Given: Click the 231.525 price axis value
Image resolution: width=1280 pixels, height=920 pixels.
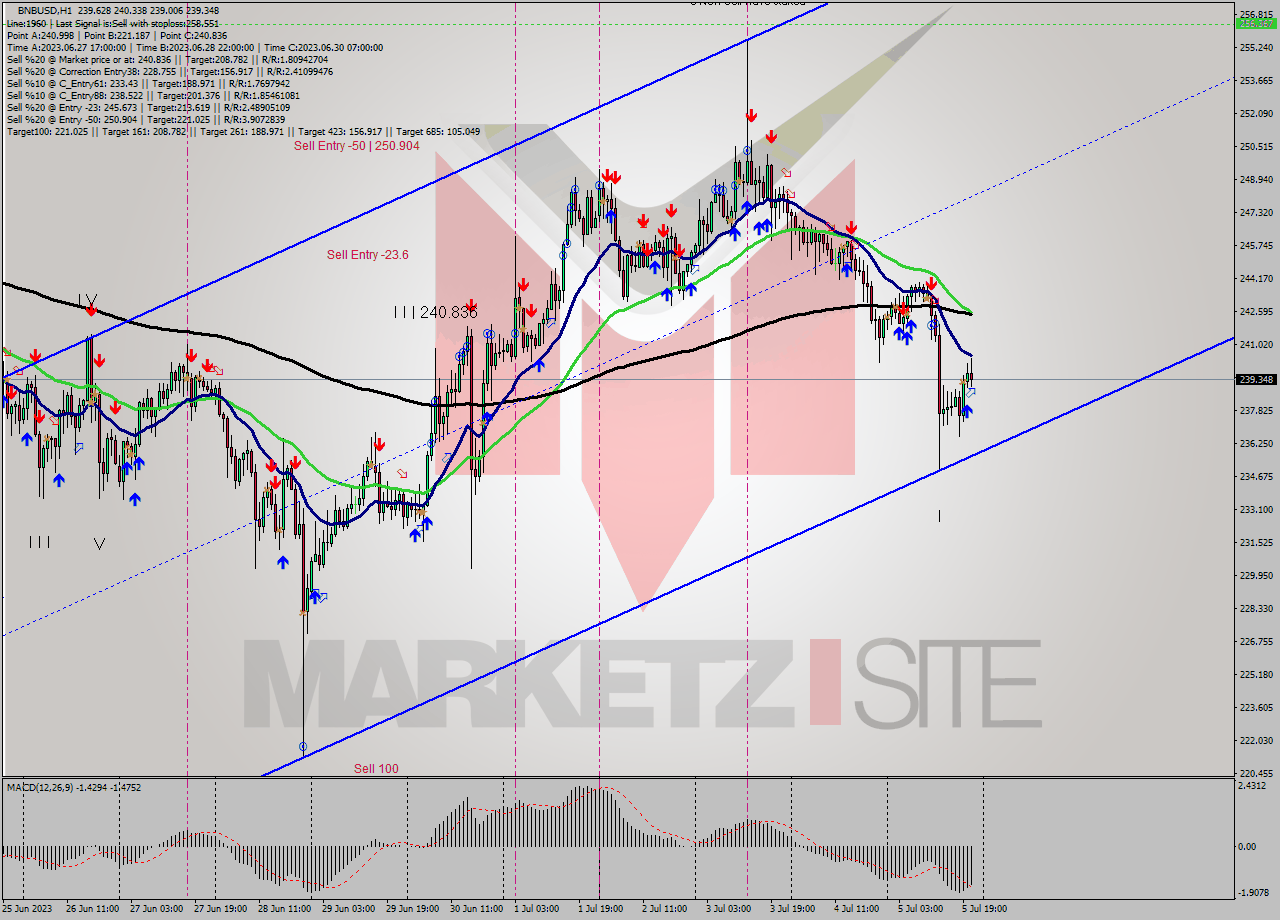Looking at the screenshot, I should [x=1256, y=542].
